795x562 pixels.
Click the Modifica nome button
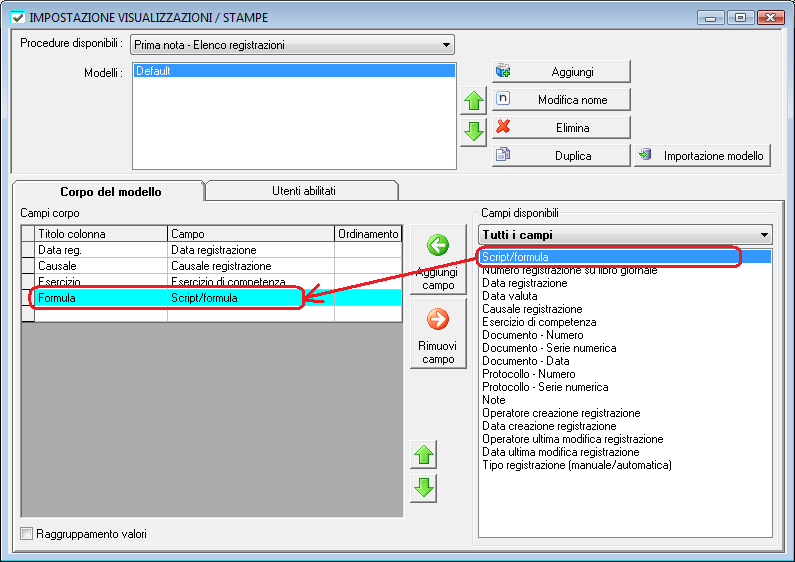[561, 99]
